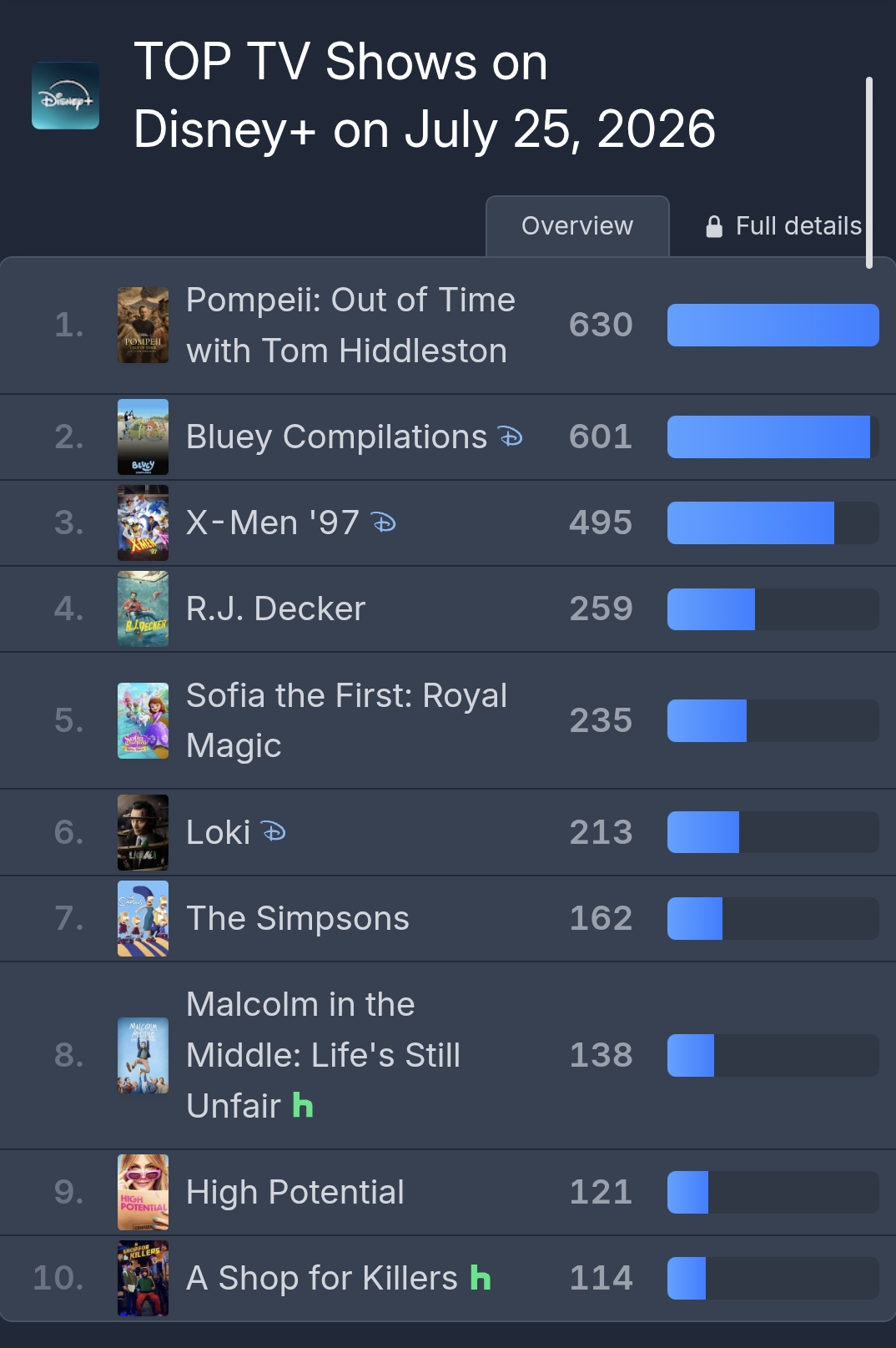Image resolution: width=896 pixels, height=1348 pixels.
Task: Click the Disney+ logo in the header
Action: (x=65, y=96)
